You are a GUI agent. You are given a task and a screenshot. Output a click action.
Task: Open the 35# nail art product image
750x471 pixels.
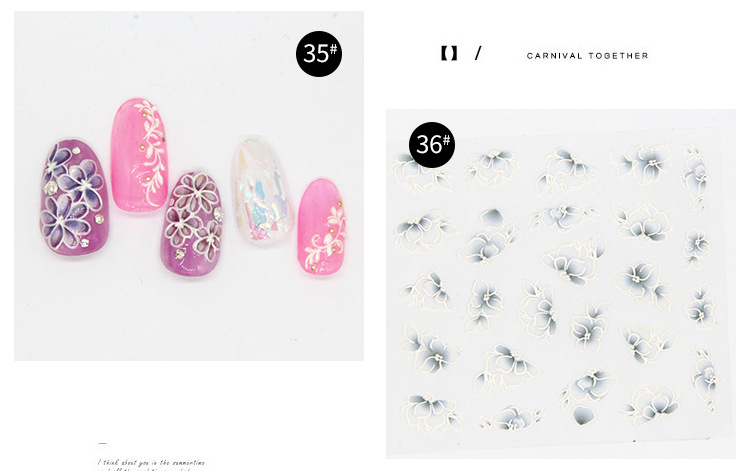click(189, 186)
